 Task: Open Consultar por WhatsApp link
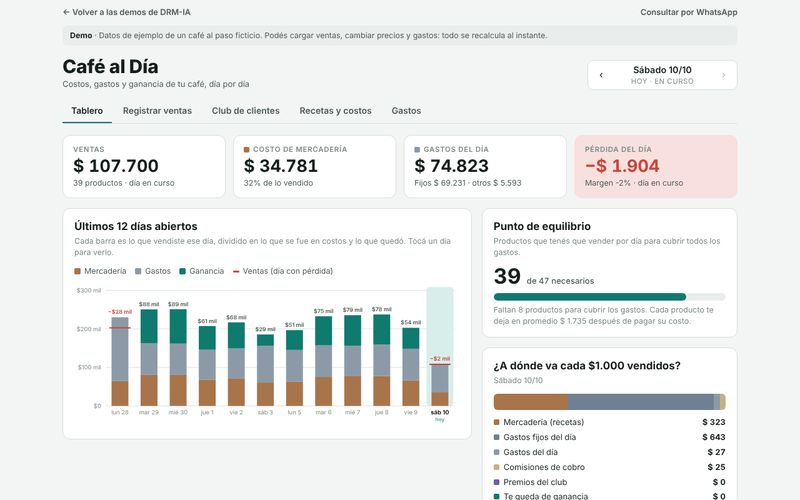point(688,12)
